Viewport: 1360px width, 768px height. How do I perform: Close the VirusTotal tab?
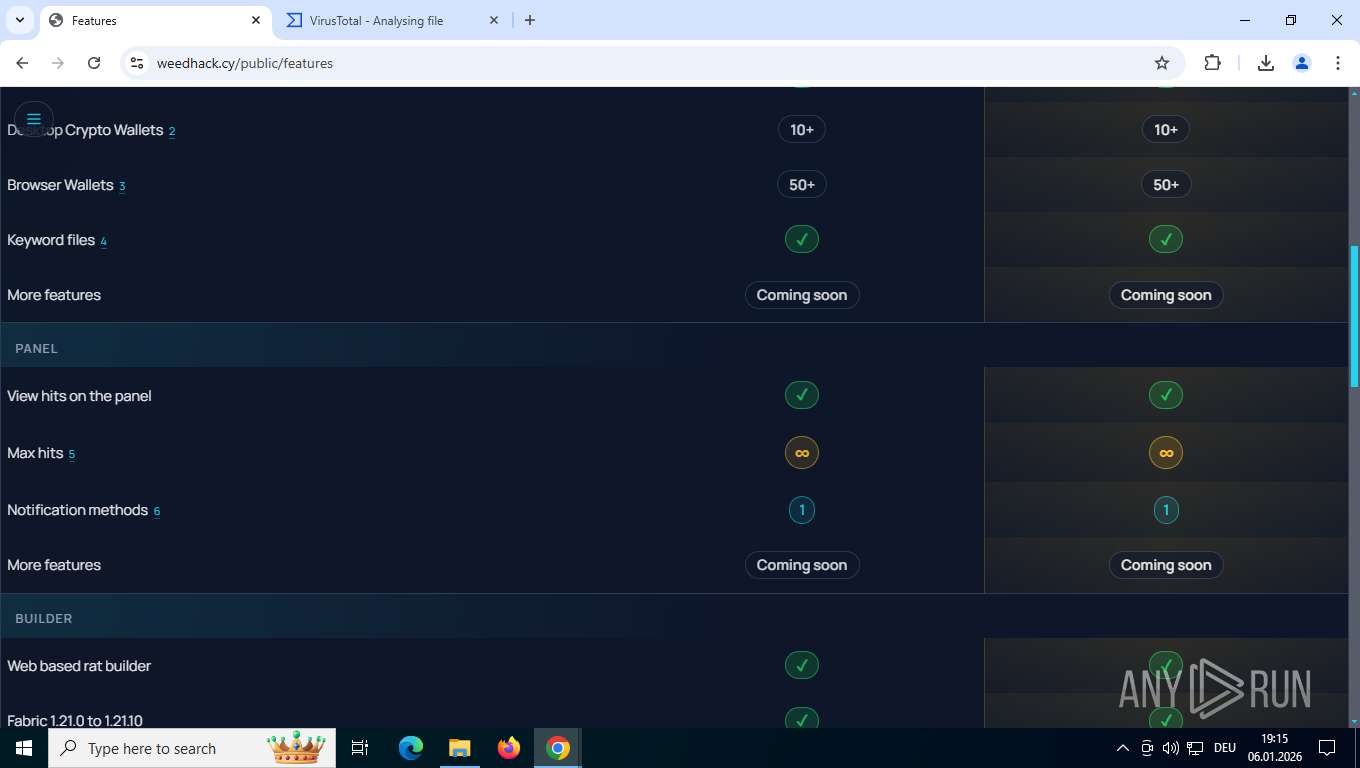pyautogui.click(x=494, y=20)
